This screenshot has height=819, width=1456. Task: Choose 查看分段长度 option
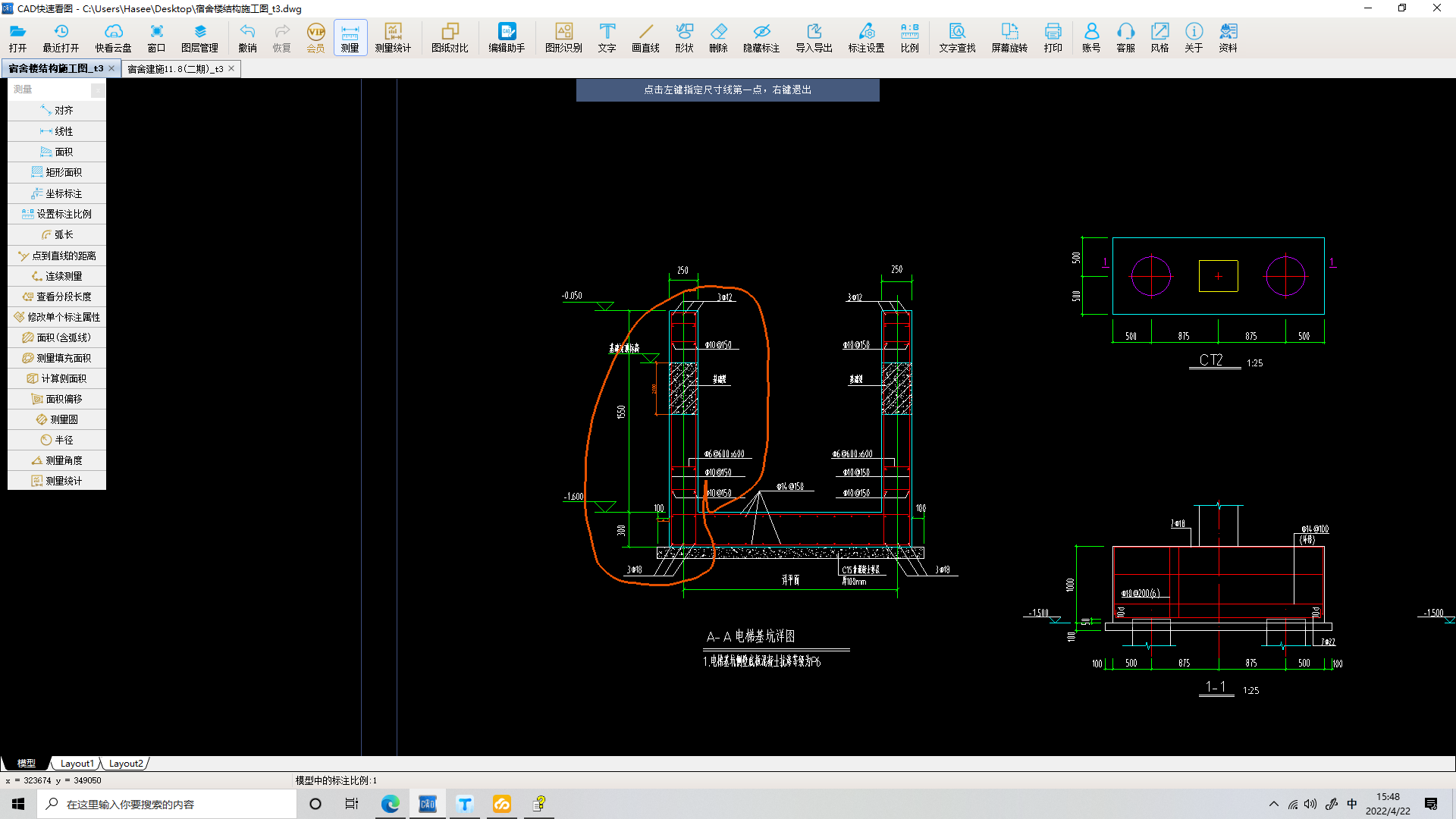point(57,297)
